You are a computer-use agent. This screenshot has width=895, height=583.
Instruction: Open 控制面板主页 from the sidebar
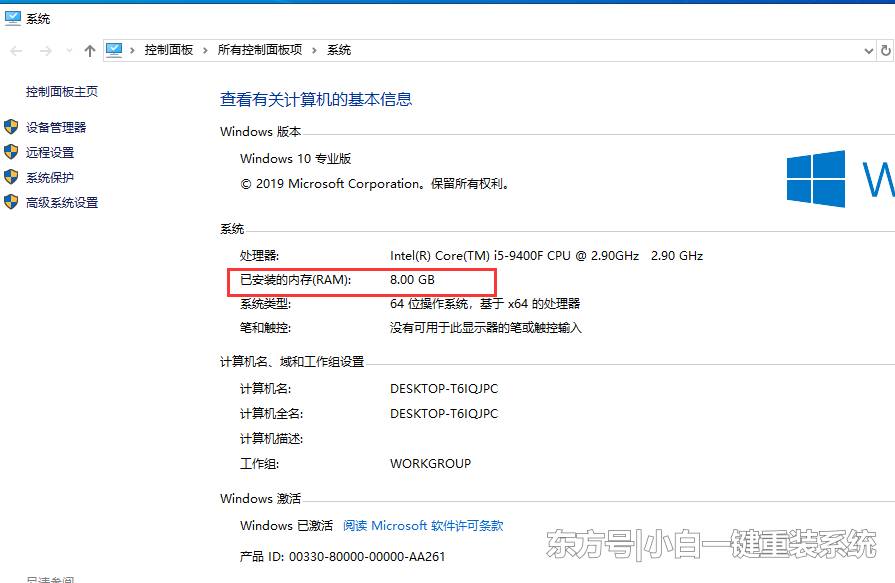point(61,91)
